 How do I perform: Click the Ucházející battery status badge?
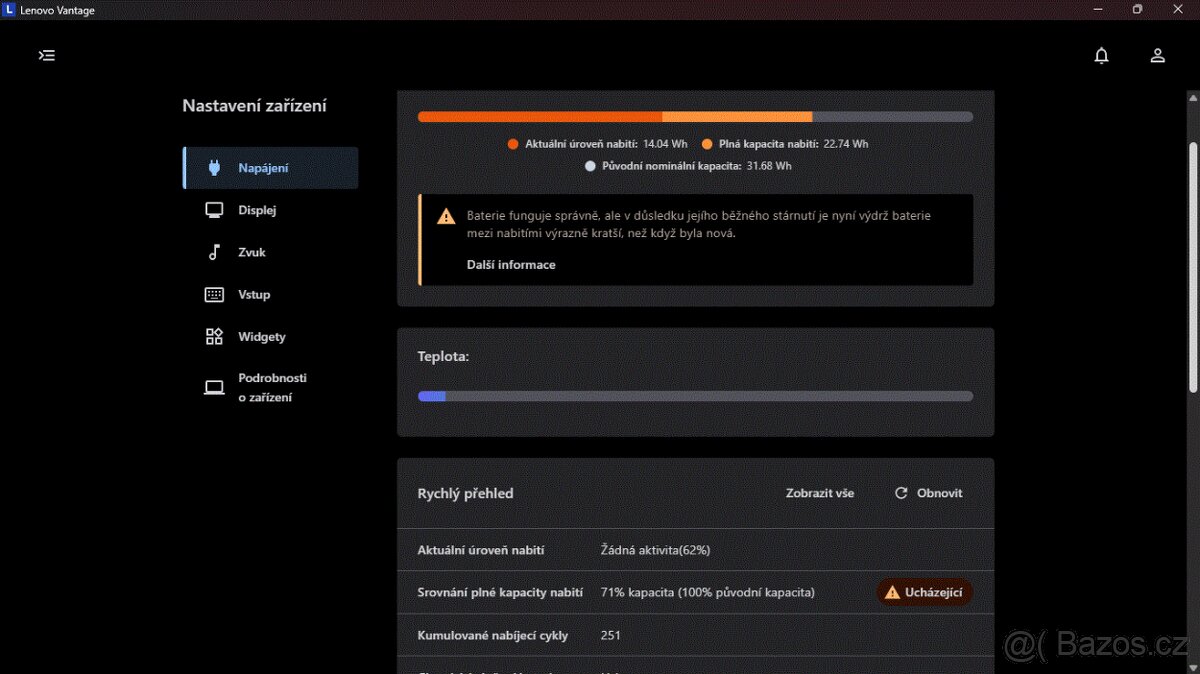(923, 592)
